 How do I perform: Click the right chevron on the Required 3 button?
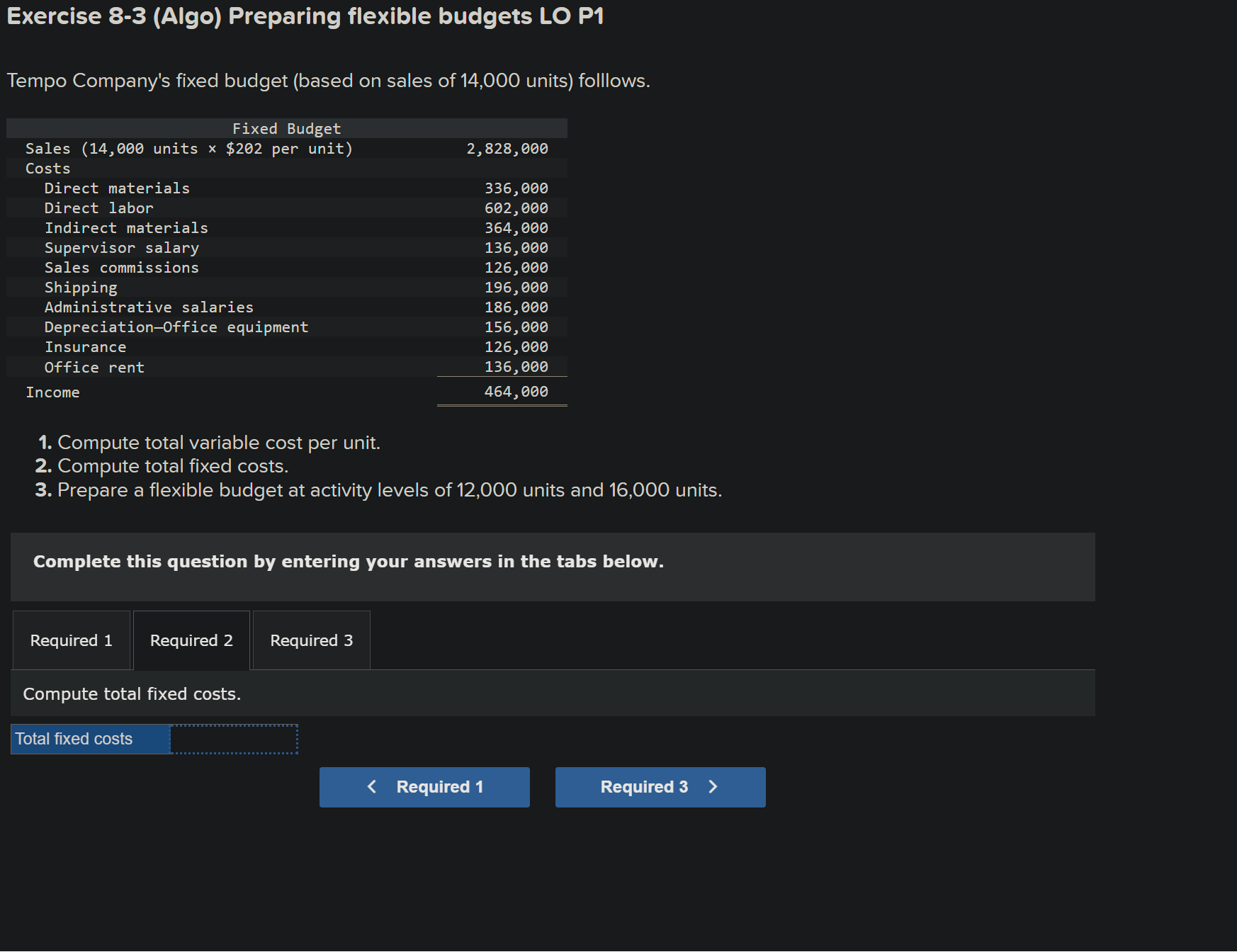713,787
